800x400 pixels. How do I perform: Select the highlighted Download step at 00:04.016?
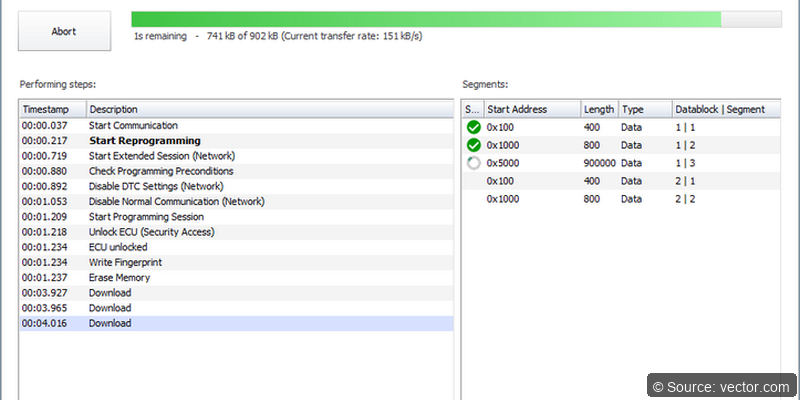click(x=110, y=323)
